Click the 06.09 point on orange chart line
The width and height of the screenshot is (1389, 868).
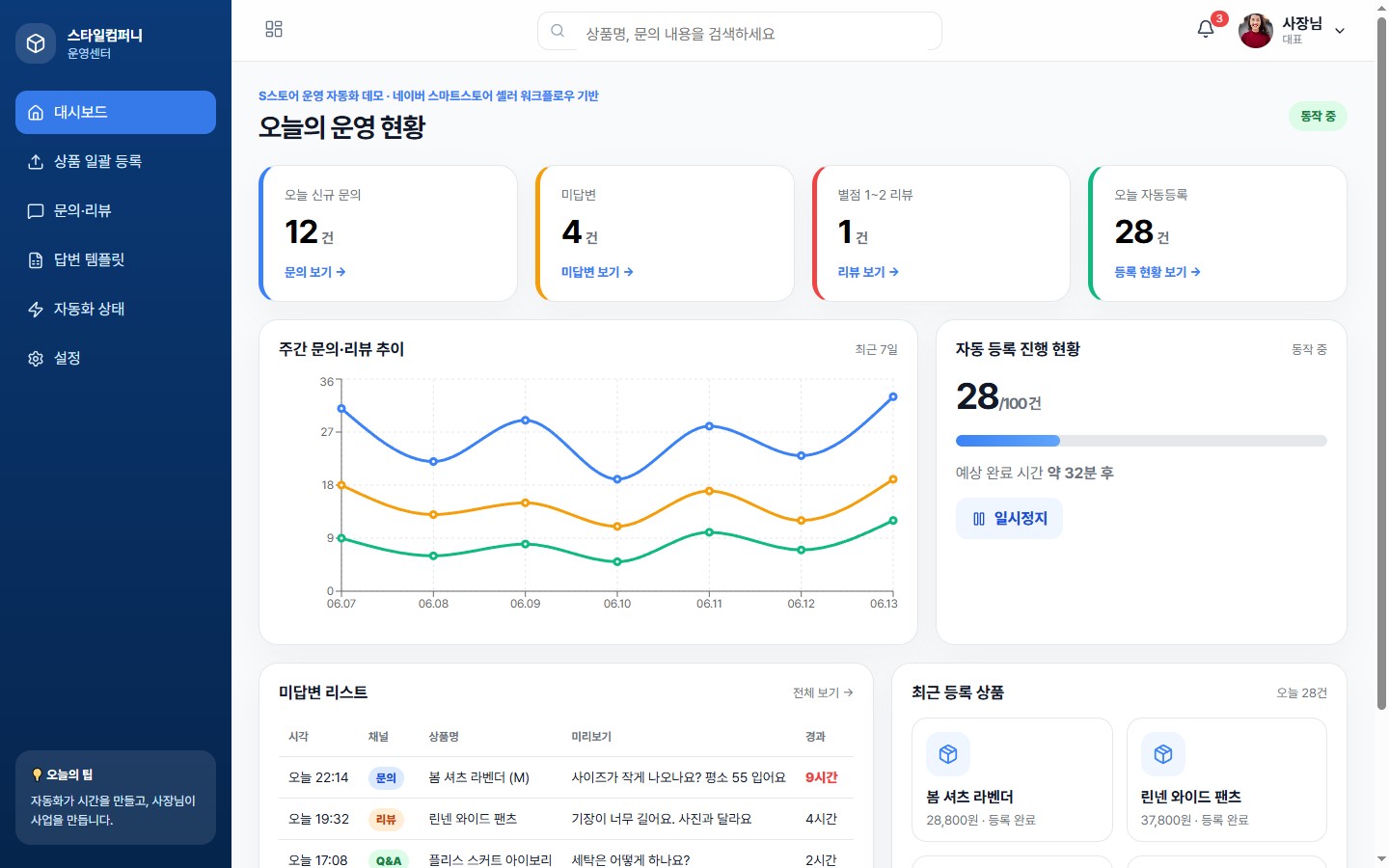point(526,502)
